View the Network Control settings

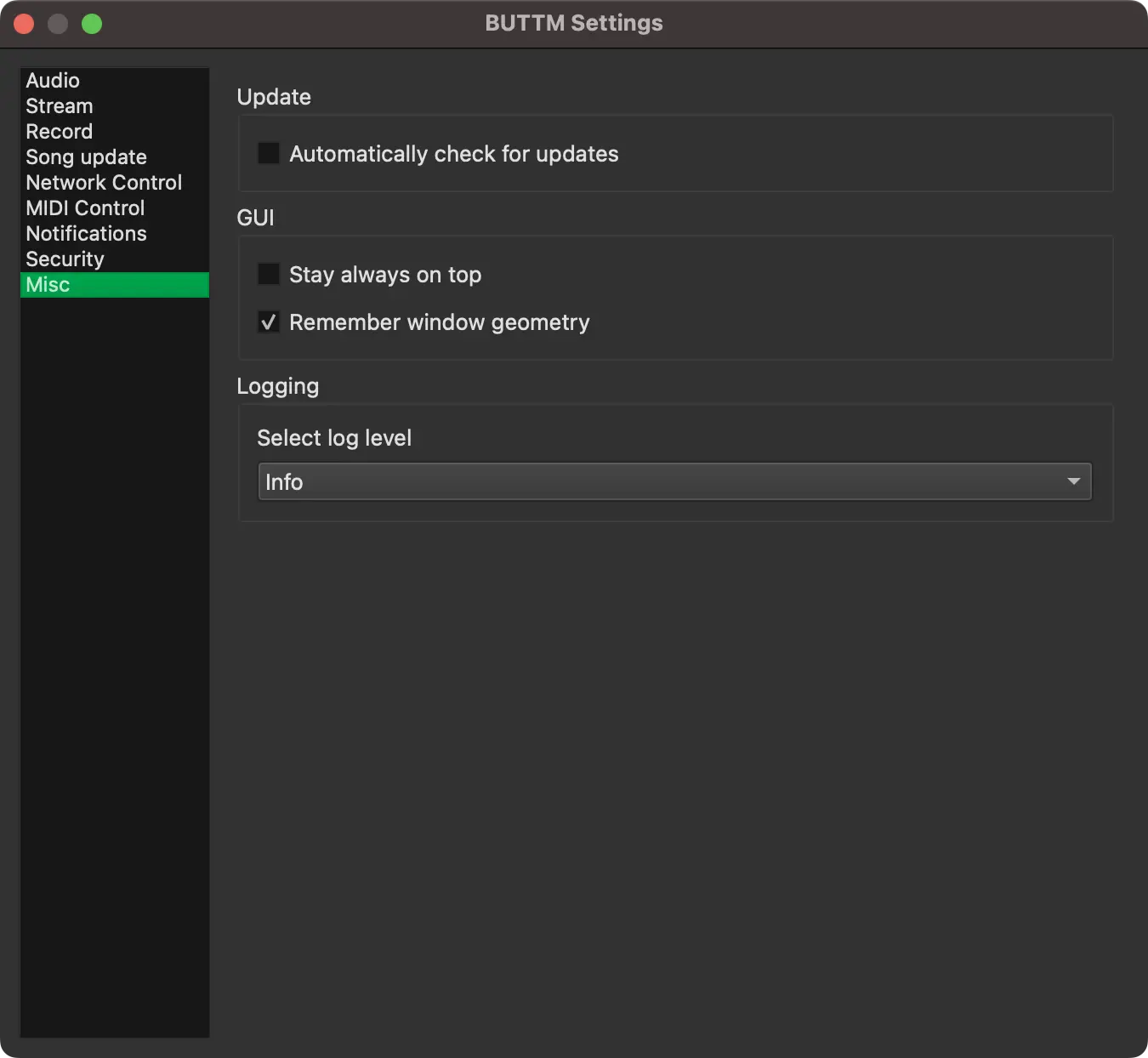point(103,182)
